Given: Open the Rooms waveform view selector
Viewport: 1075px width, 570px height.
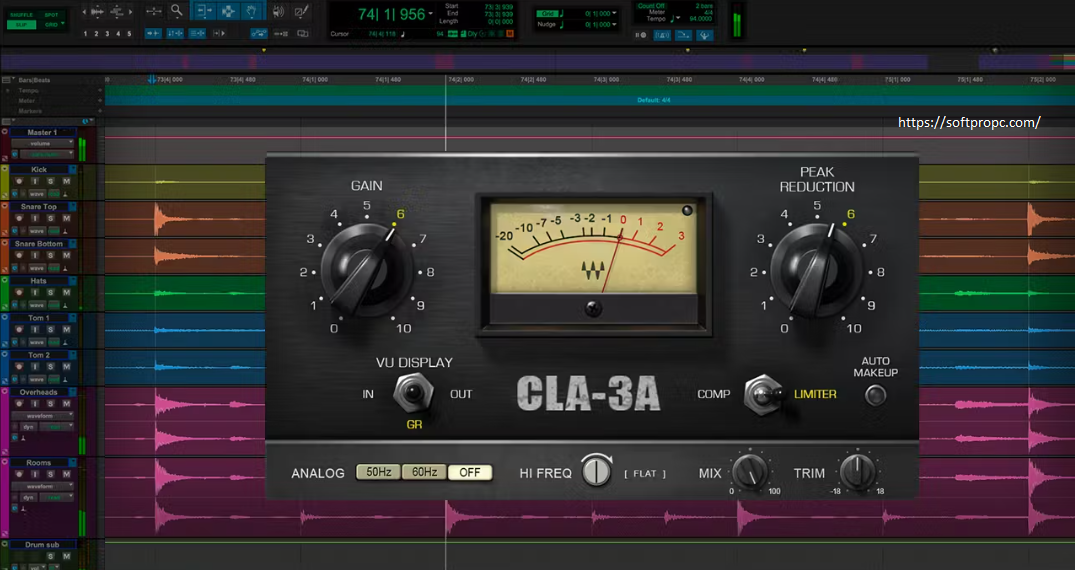Looking at the screenshot, I should pos(43,486).
